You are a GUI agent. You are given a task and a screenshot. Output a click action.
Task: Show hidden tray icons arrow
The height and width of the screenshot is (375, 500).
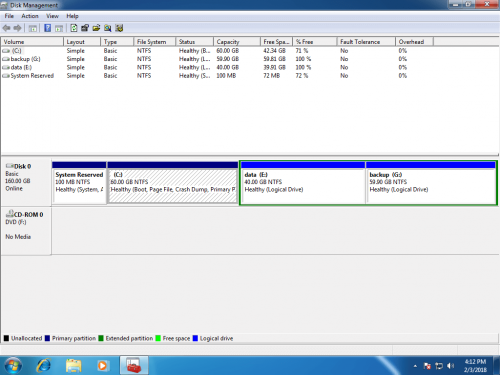(415, 366)
